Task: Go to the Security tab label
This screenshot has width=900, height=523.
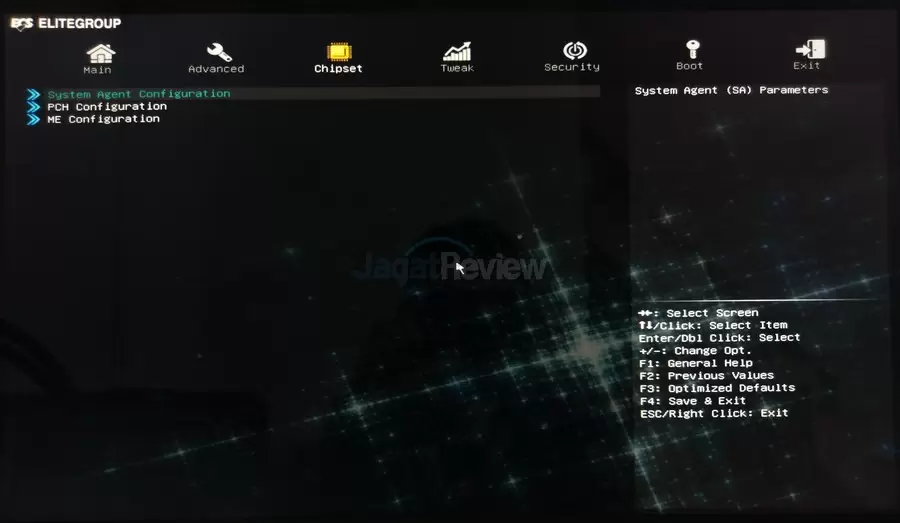Action: pyautogui.click(x=572, y=67)
